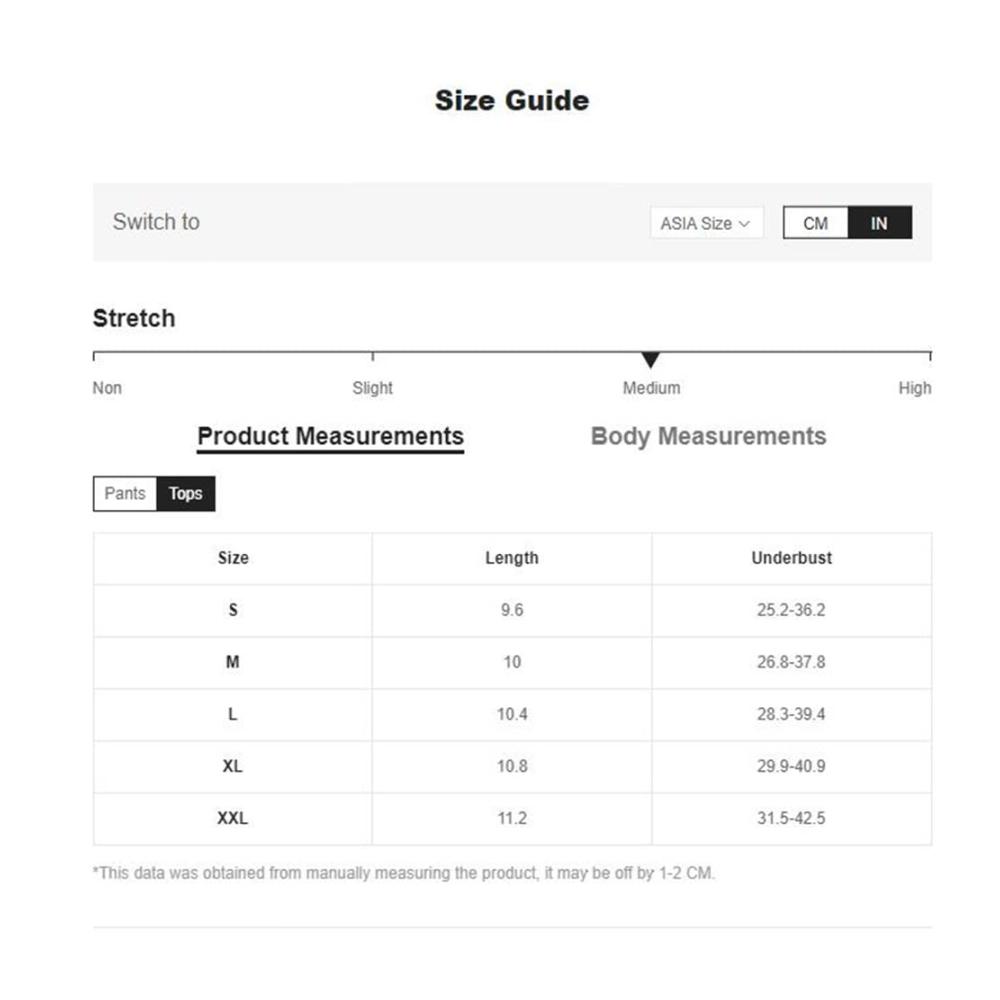
Task: Select the Tops measurement toggle
Action: [x=186, y=494]
